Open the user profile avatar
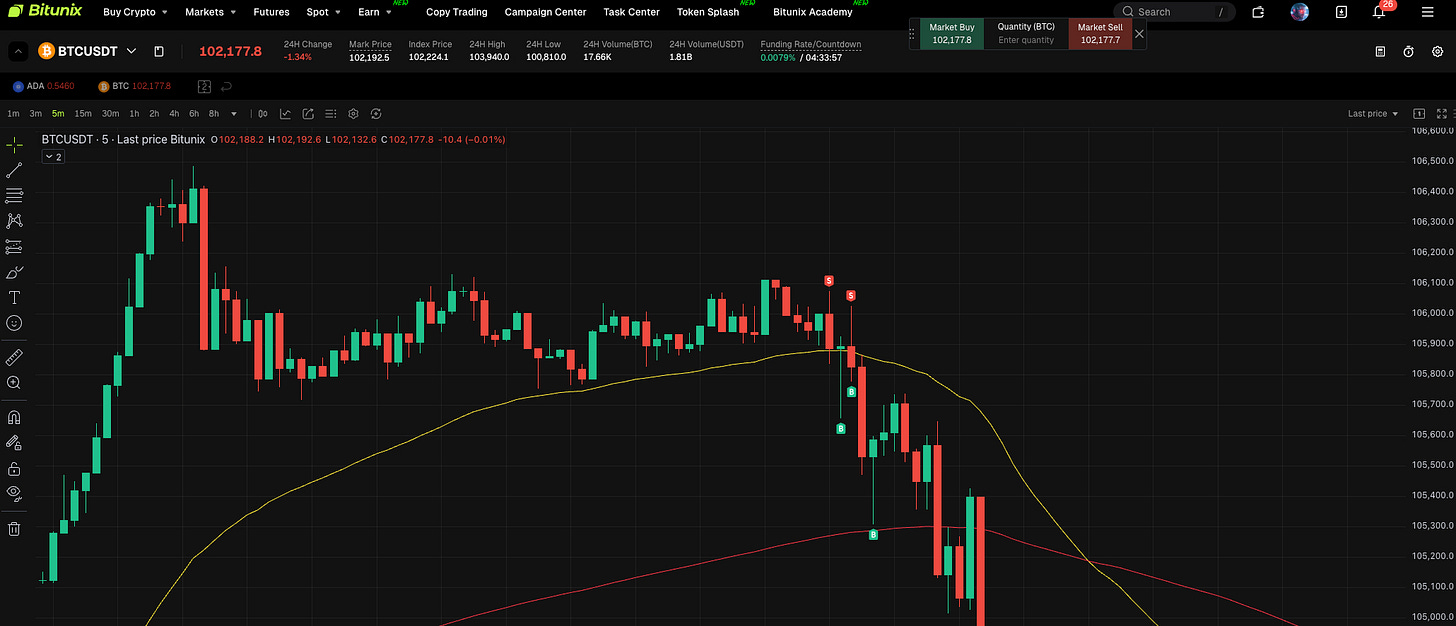The image size is (1456, 626). click(x=1300, y=12)
